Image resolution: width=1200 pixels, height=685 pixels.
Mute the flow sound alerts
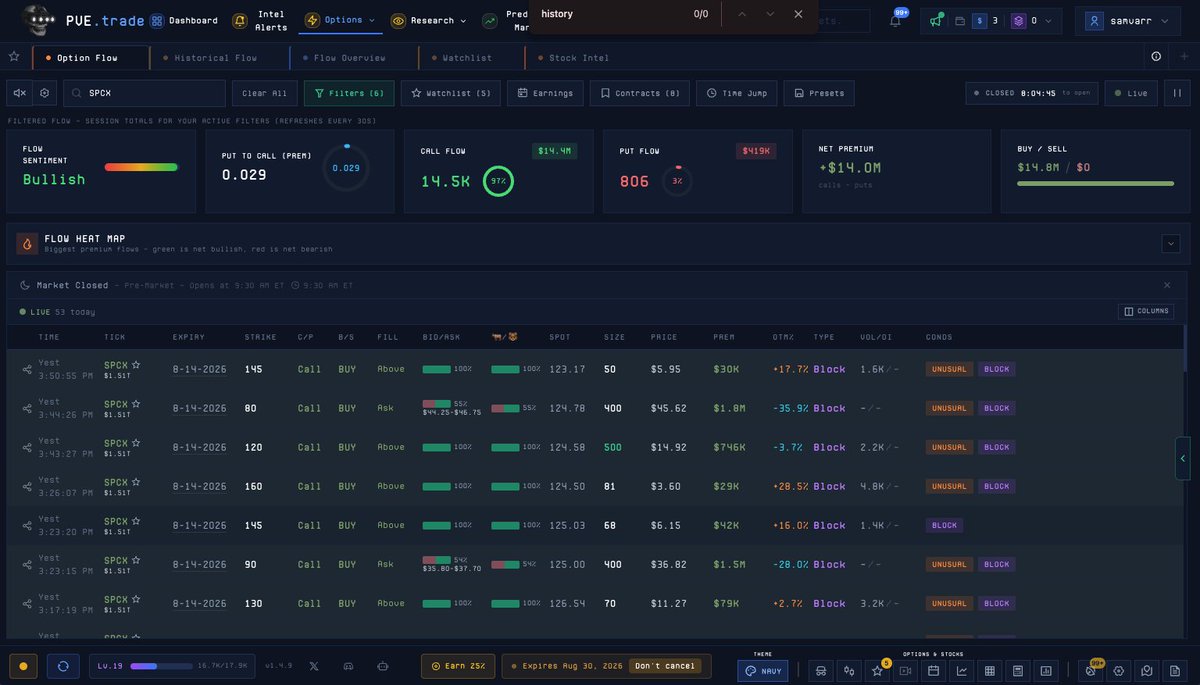pos(19,93)
